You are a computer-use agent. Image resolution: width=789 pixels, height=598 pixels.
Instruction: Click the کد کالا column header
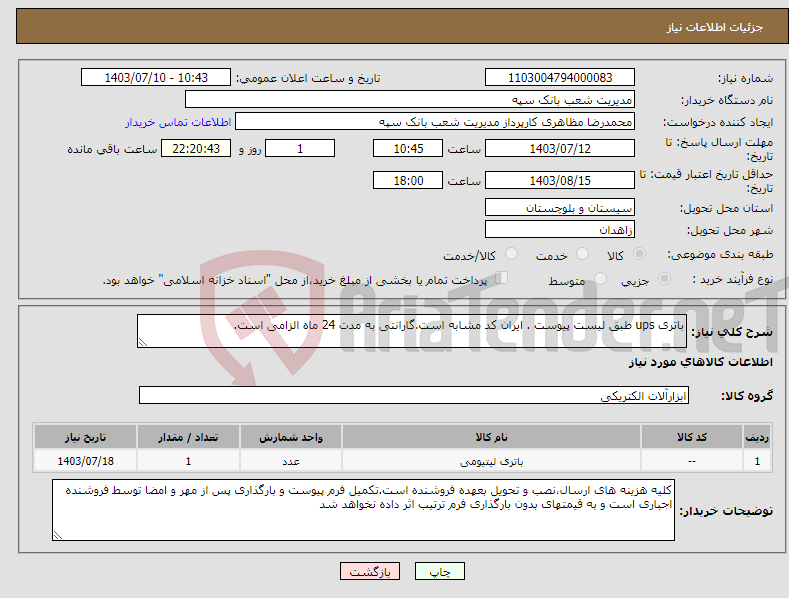coord(691,437)
